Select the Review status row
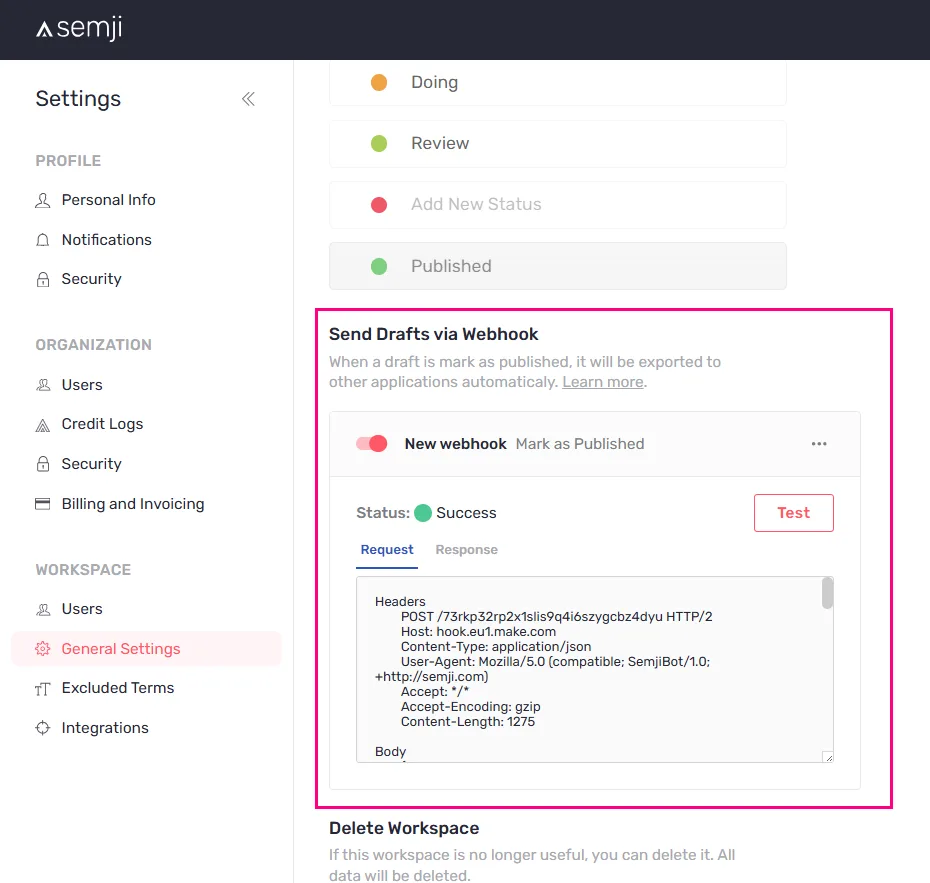930x883 pixels. pyautogui.click(x=558, y=144)
